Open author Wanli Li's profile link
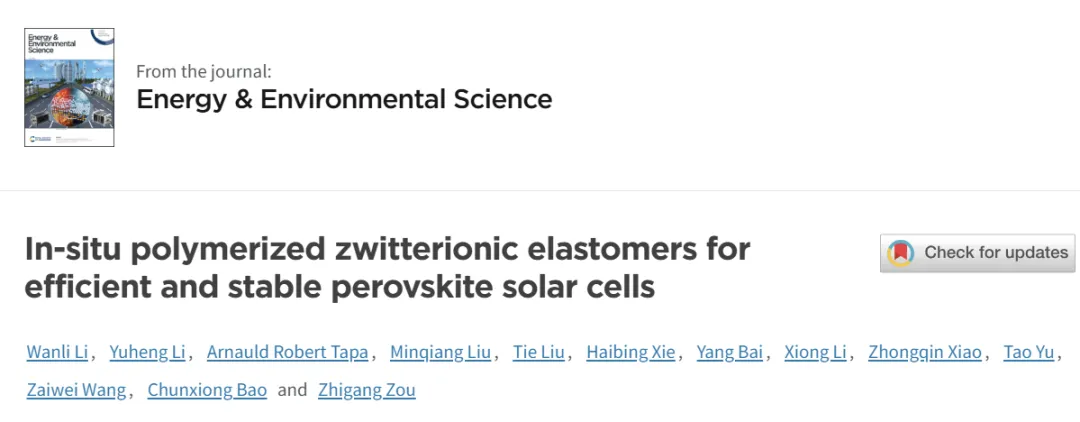1080x422 pixels. pos(57,352)
